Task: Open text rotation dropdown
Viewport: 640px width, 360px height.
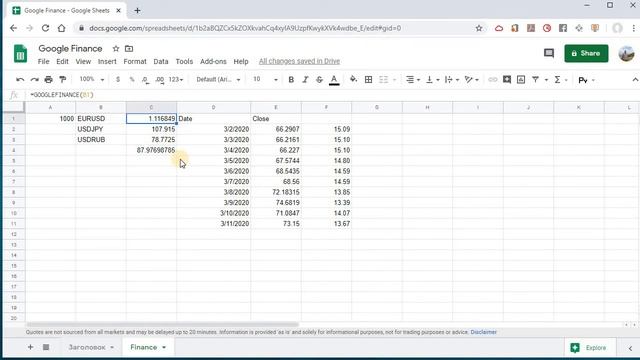Action: pyautogui.click(x=471, y=80)
